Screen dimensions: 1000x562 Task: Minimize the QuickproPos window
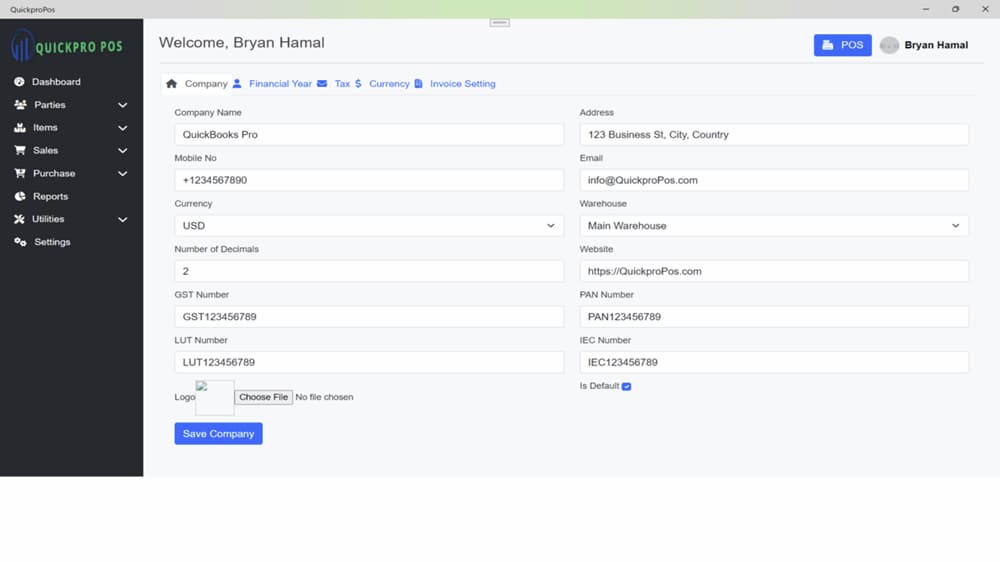925,9
